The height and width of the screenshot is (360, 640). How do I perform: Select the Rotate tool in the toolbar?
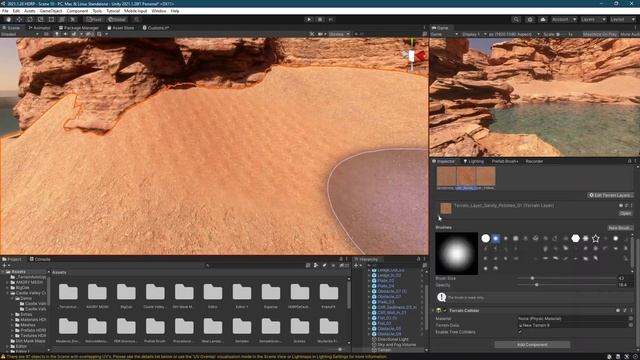[x=30, y=20]
